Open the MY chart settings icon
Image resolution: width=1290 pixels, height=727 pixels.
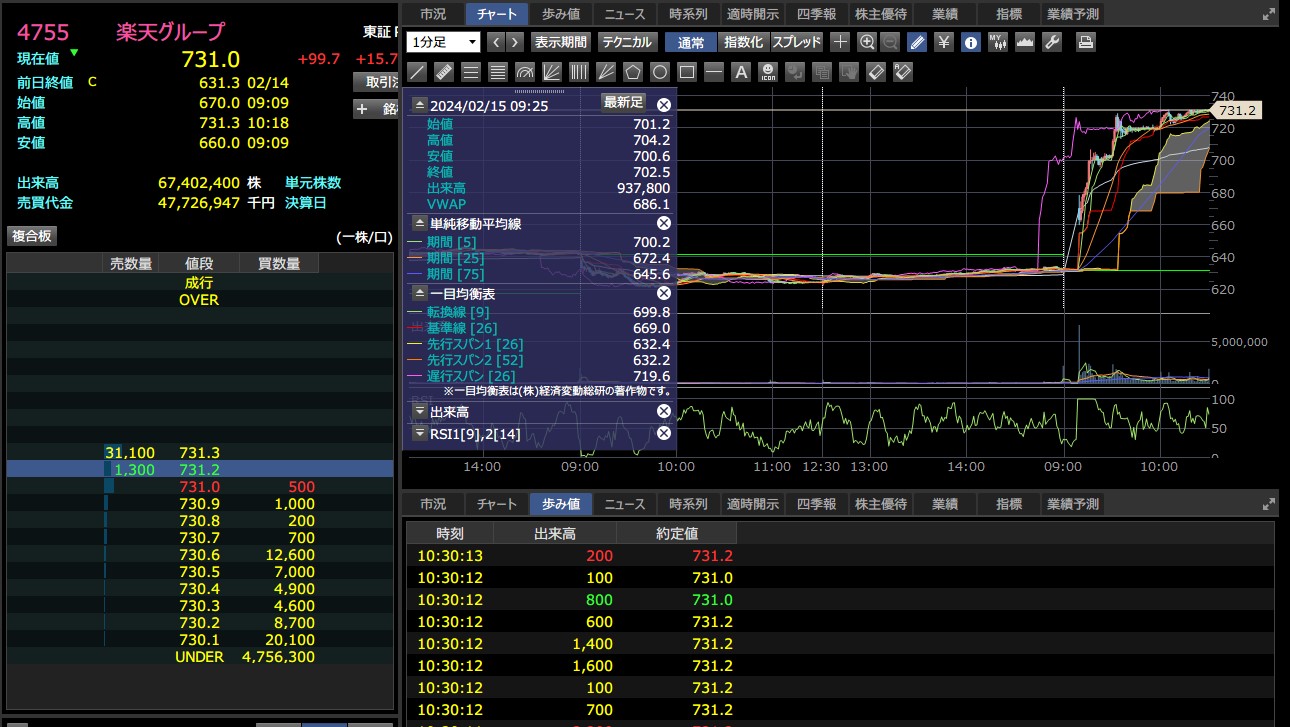(x=998, y=42)
